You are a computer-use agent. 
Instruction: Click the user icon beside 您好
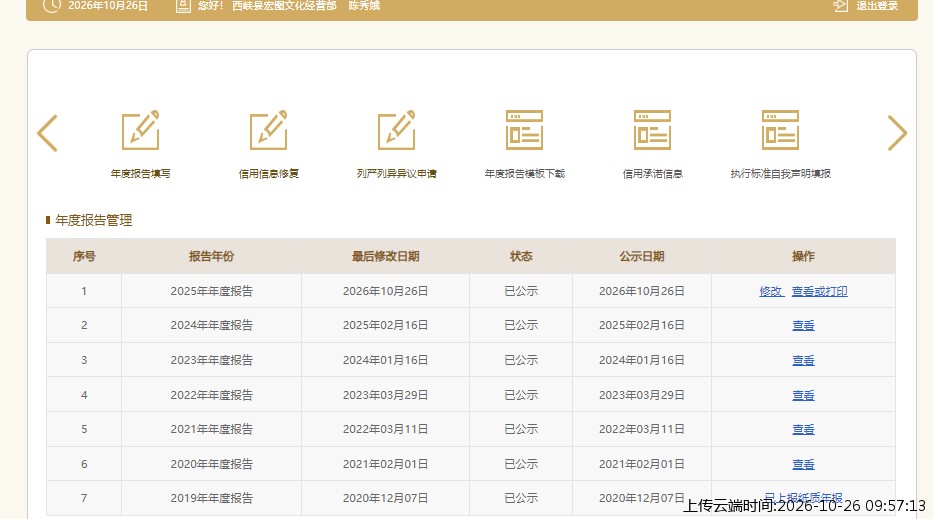tap(183, 5)
